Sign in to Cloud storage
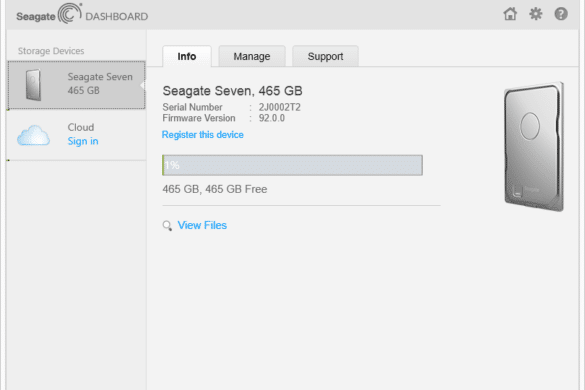This screenshot has width=585, height=390. click(83, 141)
